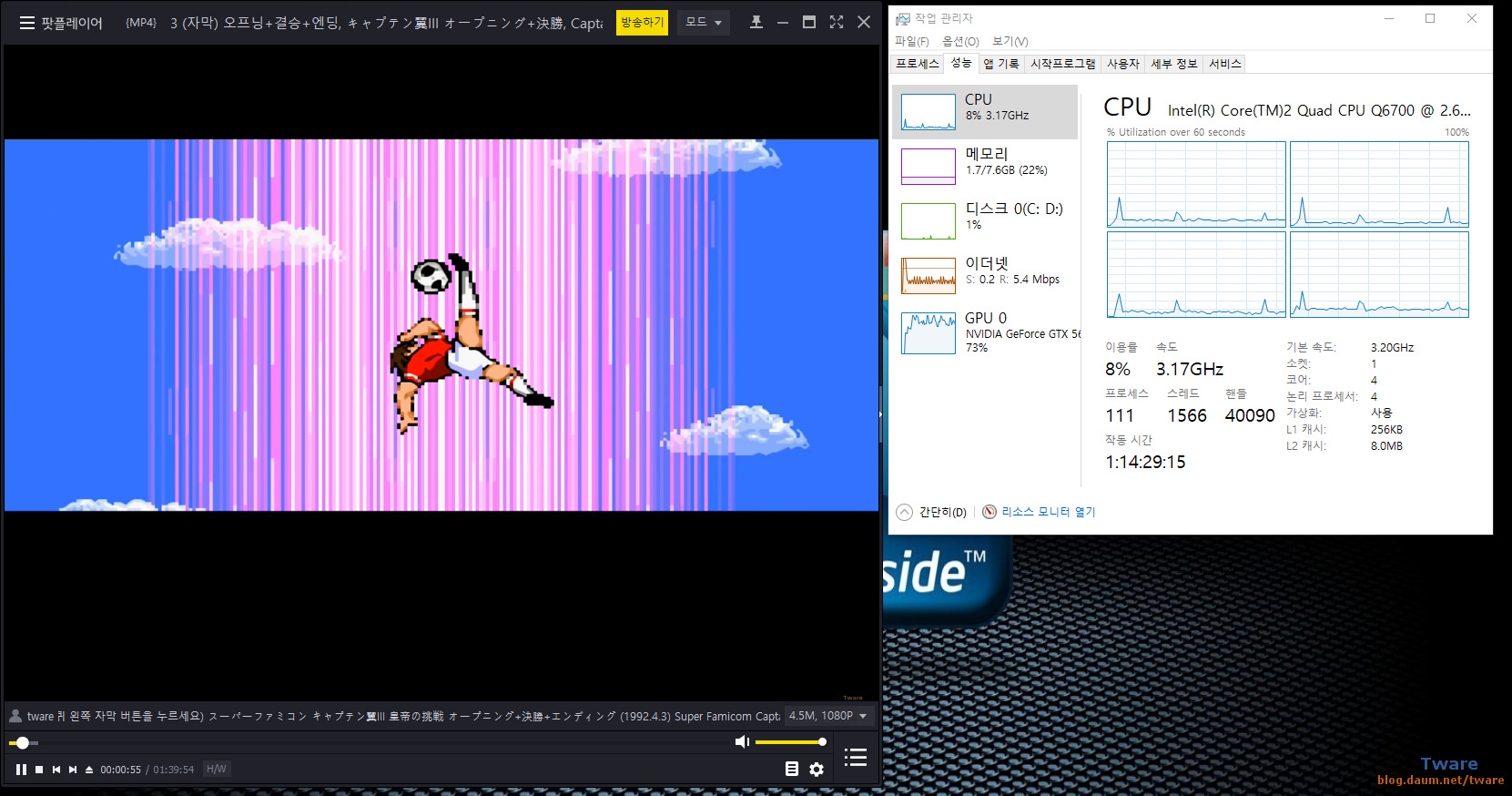Click the video seek bar handle
This screenshot has height=796, width=1512.
tap(23, 743)
